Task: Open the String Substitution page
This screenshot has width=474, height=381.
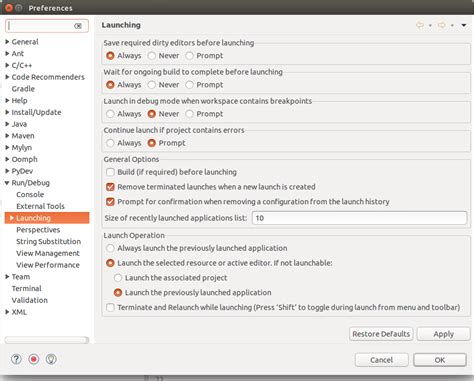Action: coord(48,241)
